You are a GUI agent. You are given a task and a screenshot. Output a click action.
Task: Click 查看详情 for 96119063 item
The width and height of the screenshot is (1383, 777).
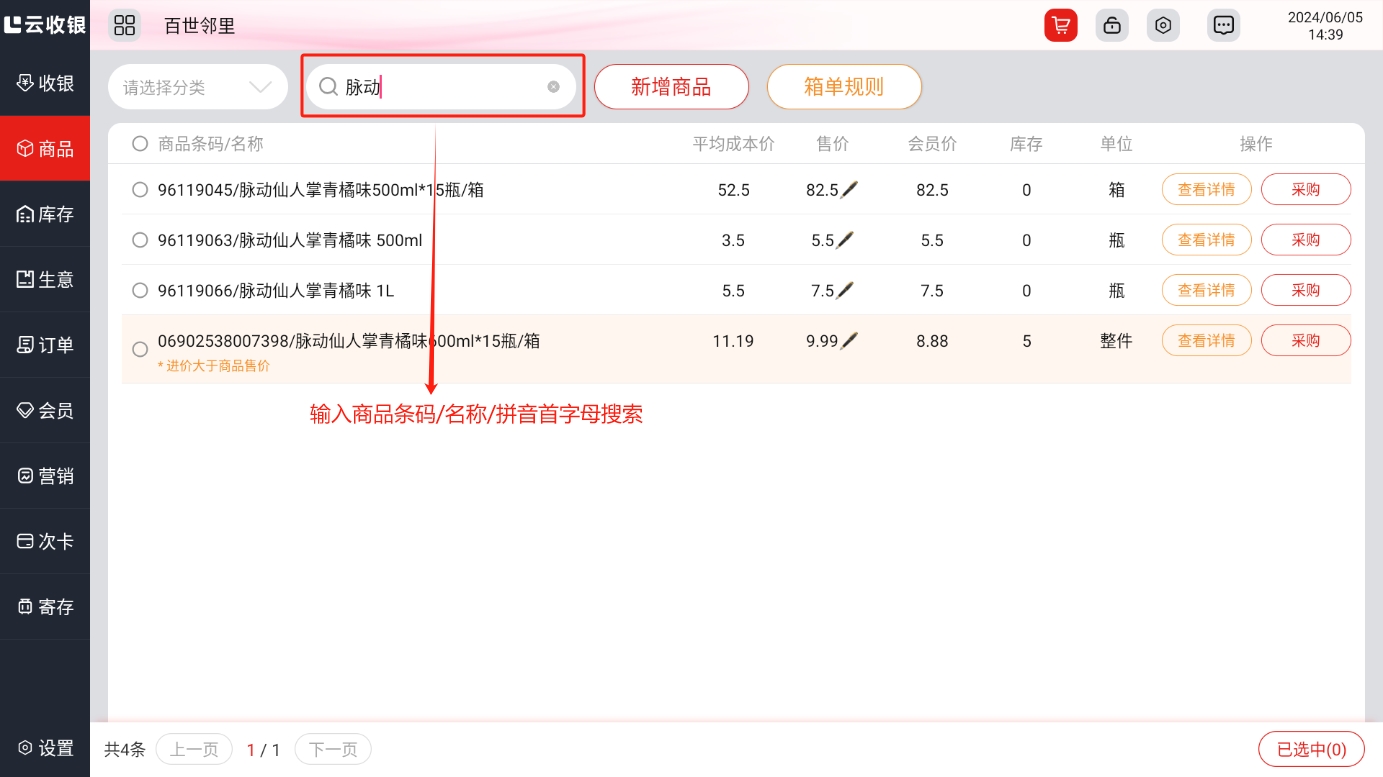[1206, 240]
